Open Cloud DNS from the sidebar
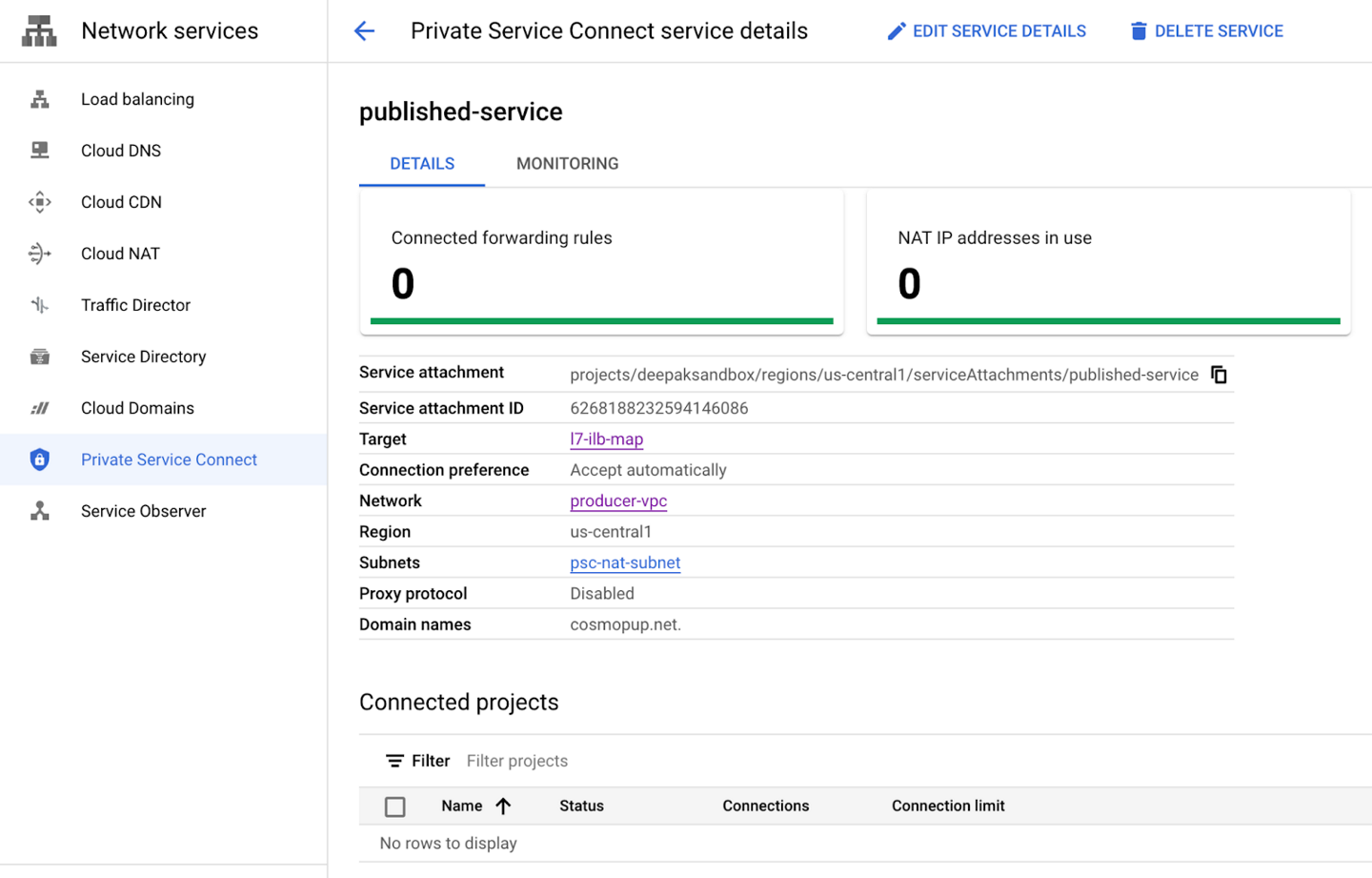Viewport: 1372px width, 878px height. coord(121,150)
